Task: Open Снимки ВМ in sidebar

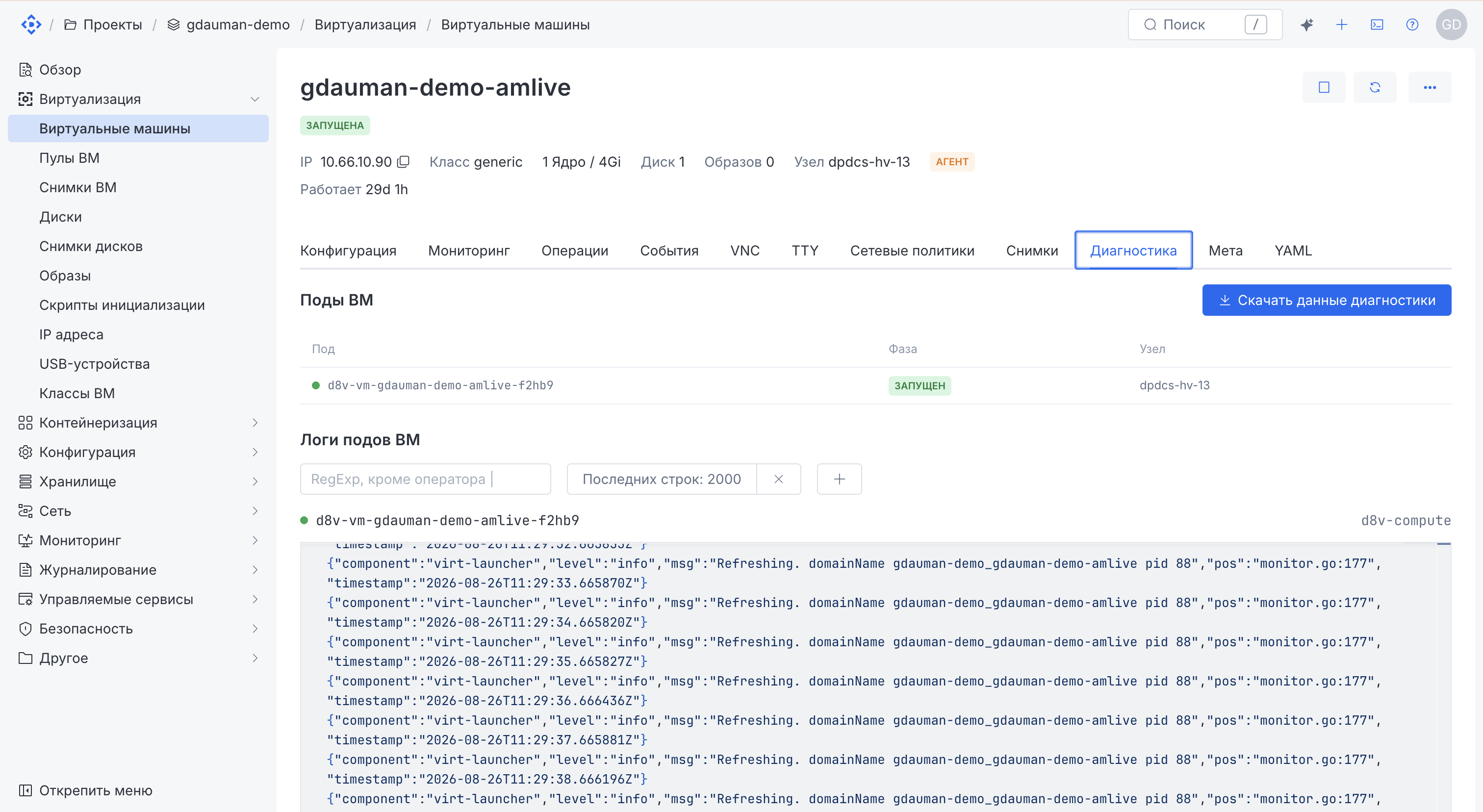Action: pyautogui.click(x=138, y=187)
